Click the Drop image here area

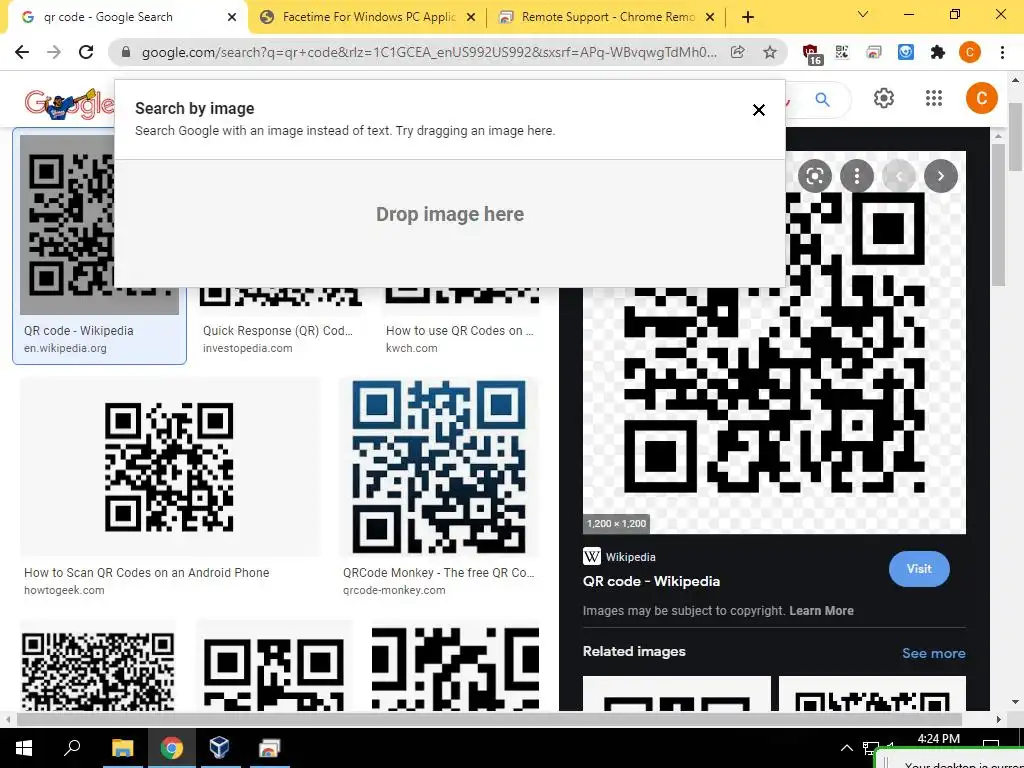(x=450, y=223)
